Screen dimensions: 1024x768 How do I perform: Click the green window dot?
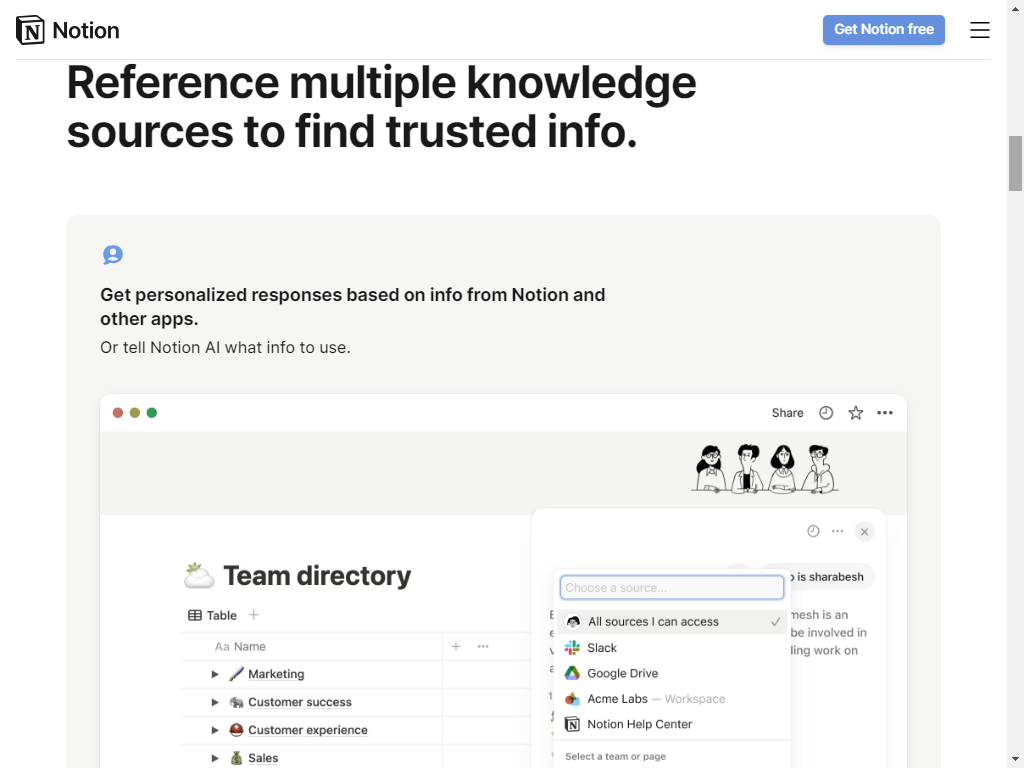pyautogui.click(x=152, y=413)
